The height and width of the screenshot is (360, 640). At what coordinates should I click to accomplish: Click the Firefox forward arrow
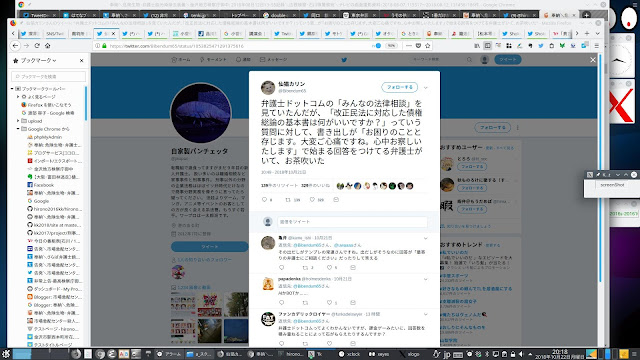click(26, 46)
